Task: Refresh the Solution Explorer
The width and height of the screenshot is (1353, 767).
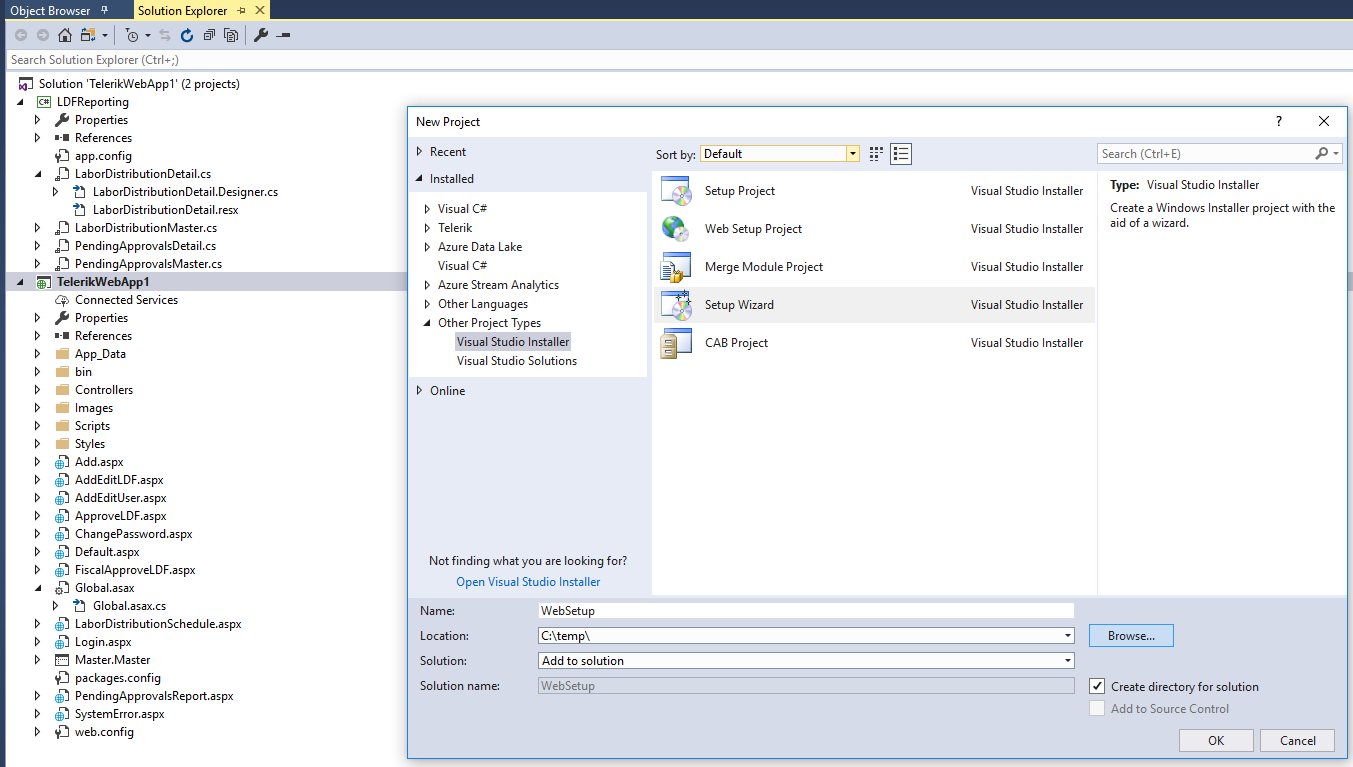Action: click(187, 35)
